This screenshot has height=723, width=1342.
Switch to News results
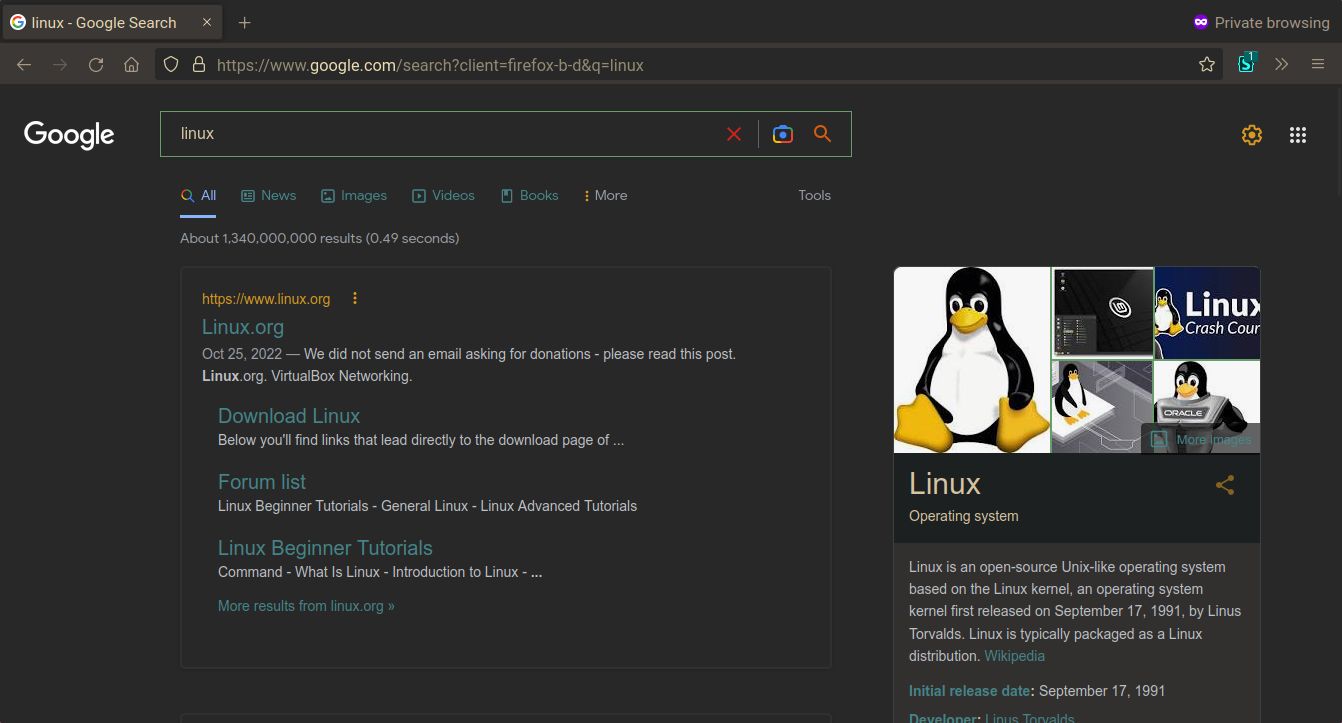[x=268, y=196]
